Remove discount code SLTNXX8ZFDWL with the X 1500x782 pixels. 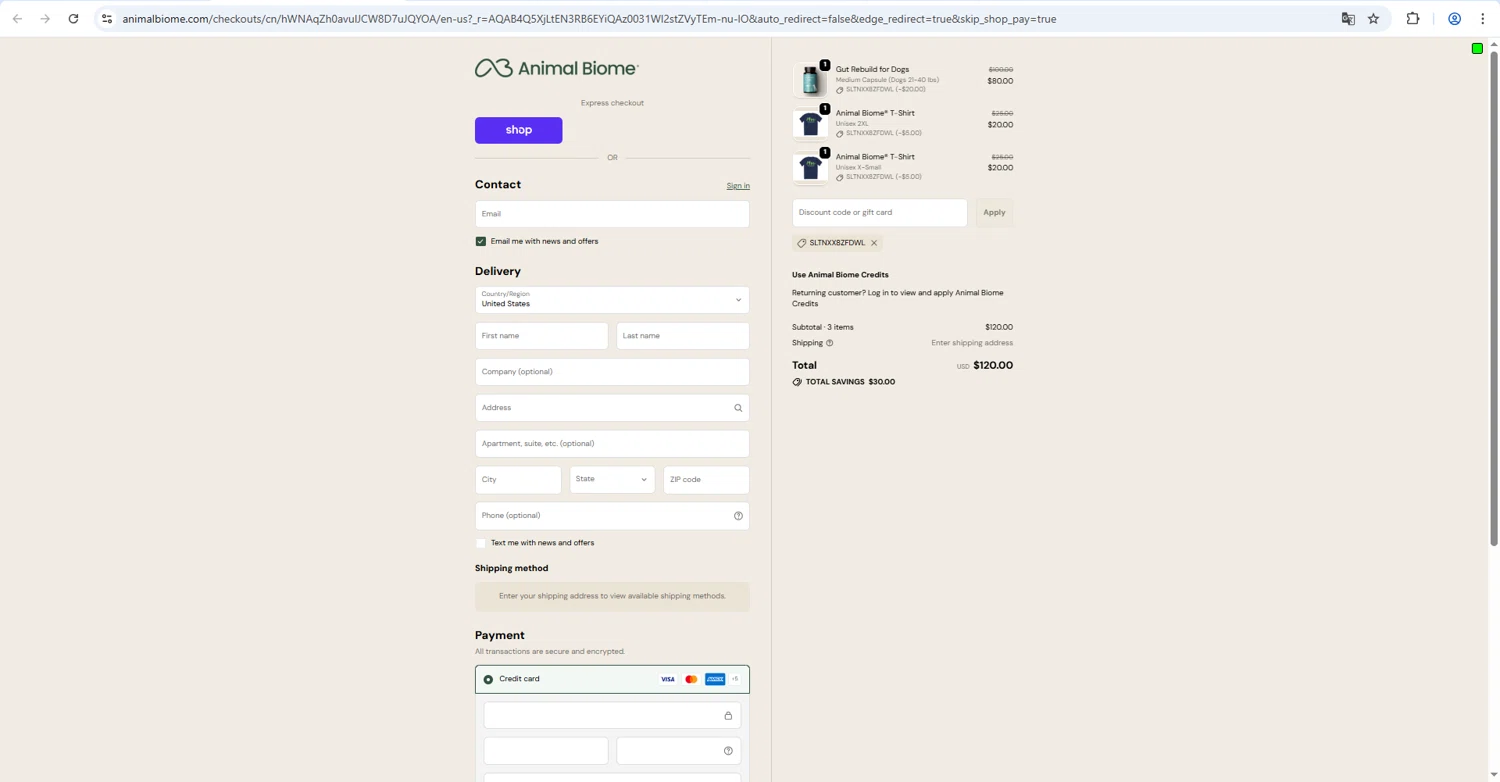[874, 243]
